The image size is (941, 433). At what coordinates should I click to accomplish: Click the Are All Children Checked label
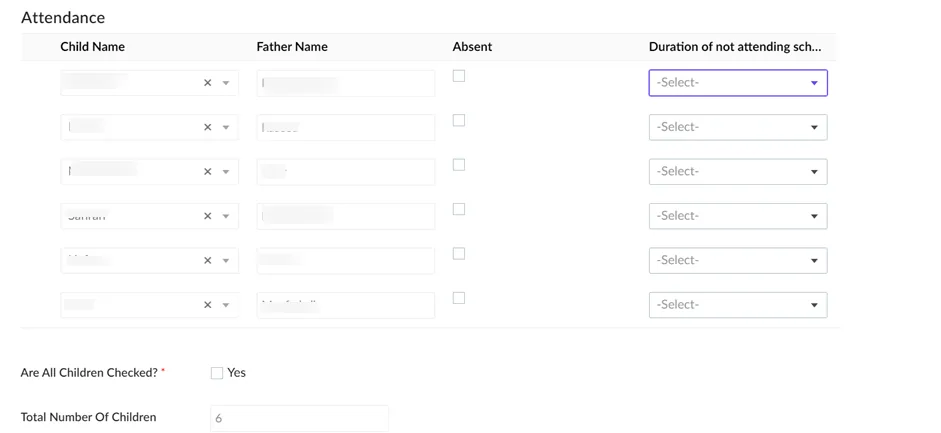pos(89,372)
